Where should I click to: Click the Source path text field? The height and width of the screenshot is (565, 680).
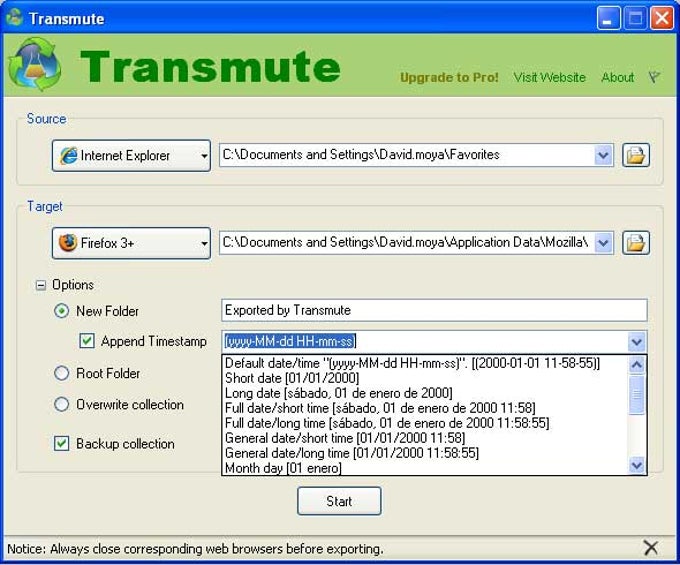pos(407,155)
